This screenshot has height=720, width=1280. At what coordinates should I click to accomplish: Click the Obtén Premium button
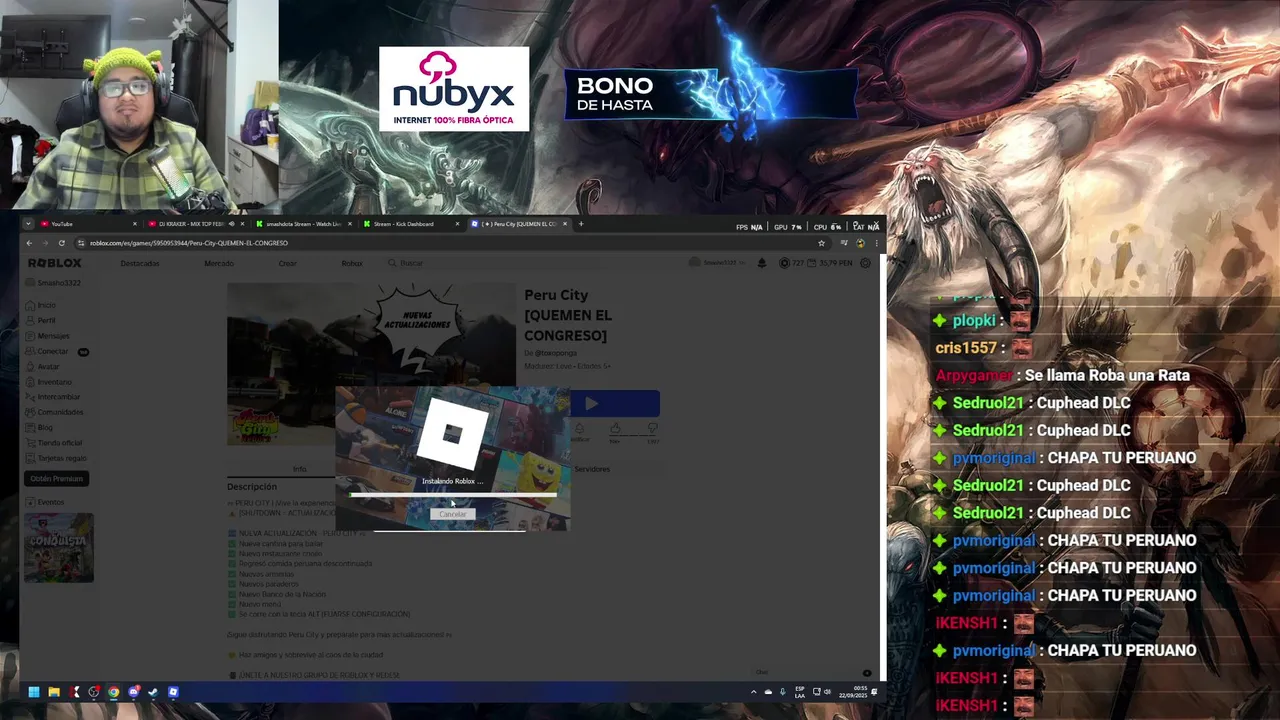pyautogui.click(x=57, y=479)
